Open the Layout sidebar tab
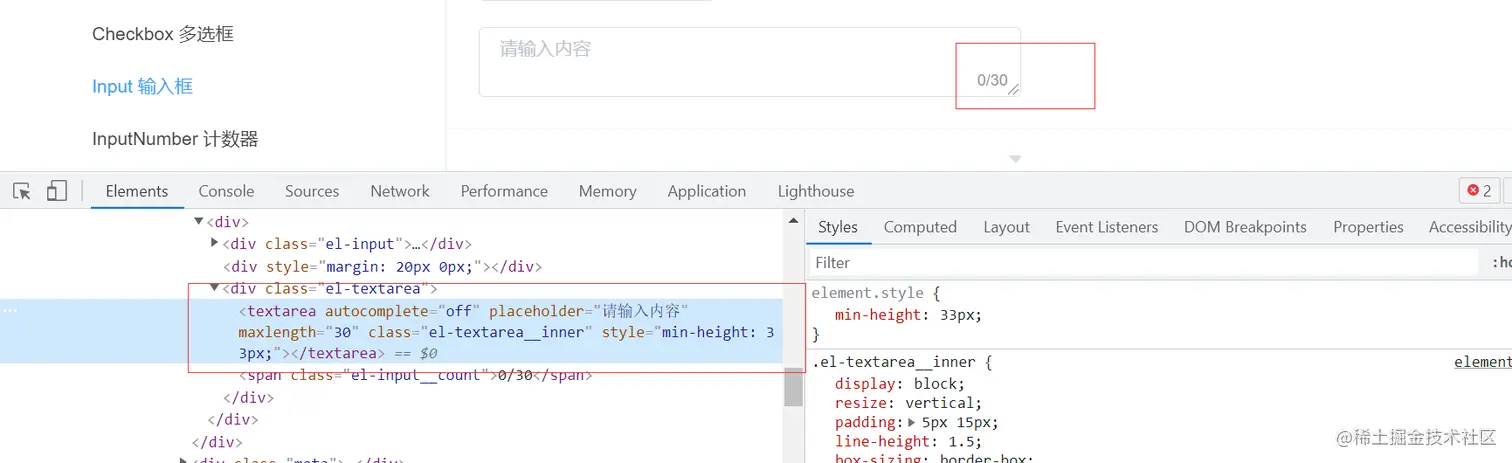Image resolution: width=1512 pixels, height=463 pixels. click(x=1006, y=227)
